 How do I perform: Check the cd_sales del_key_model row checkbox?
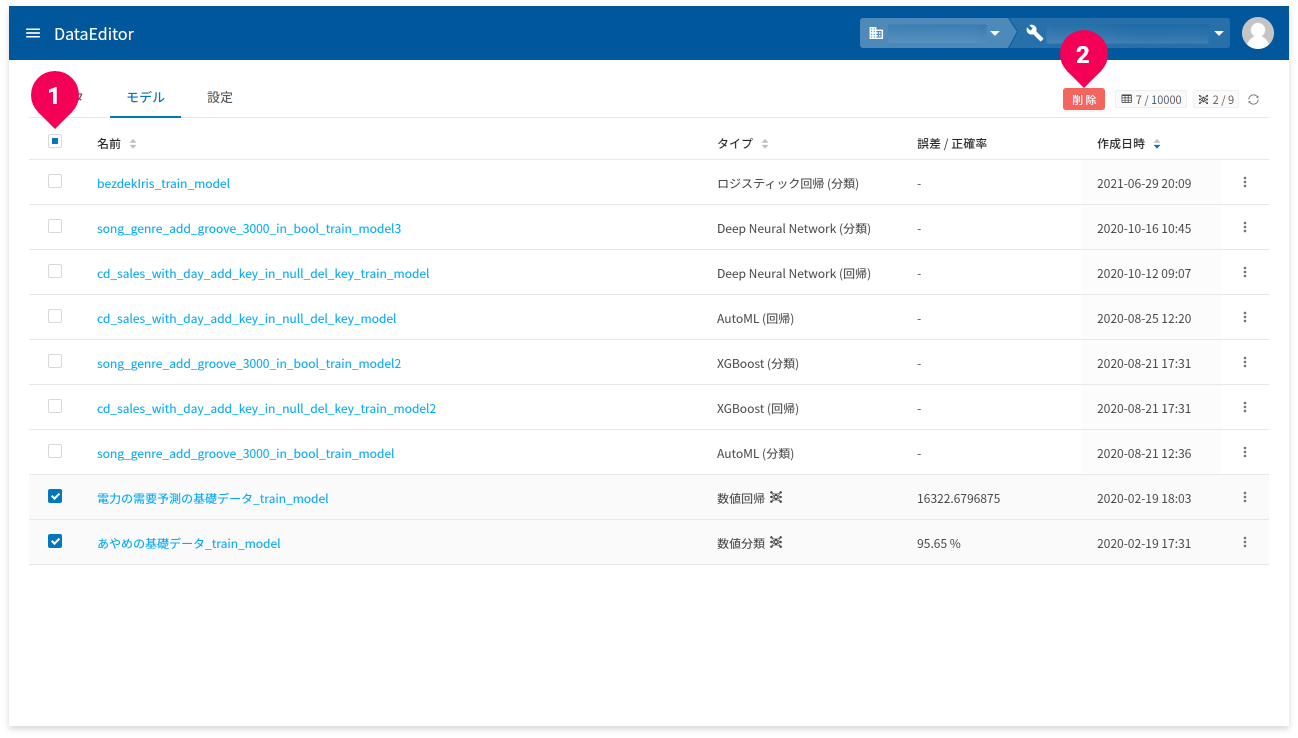click(x=55, y=316)
